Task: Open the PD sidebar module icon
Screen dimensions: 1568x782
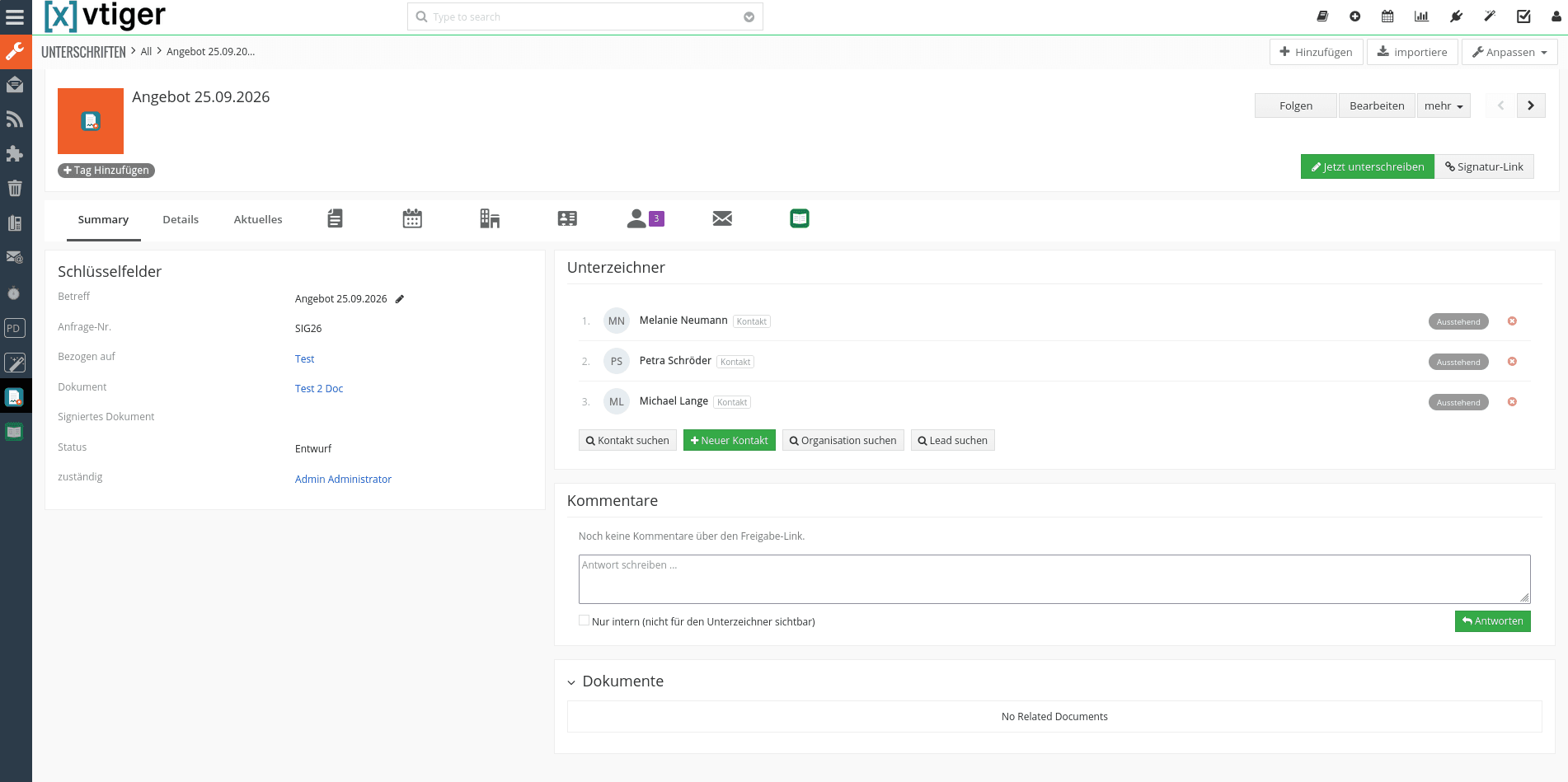Action: point(14,328)
